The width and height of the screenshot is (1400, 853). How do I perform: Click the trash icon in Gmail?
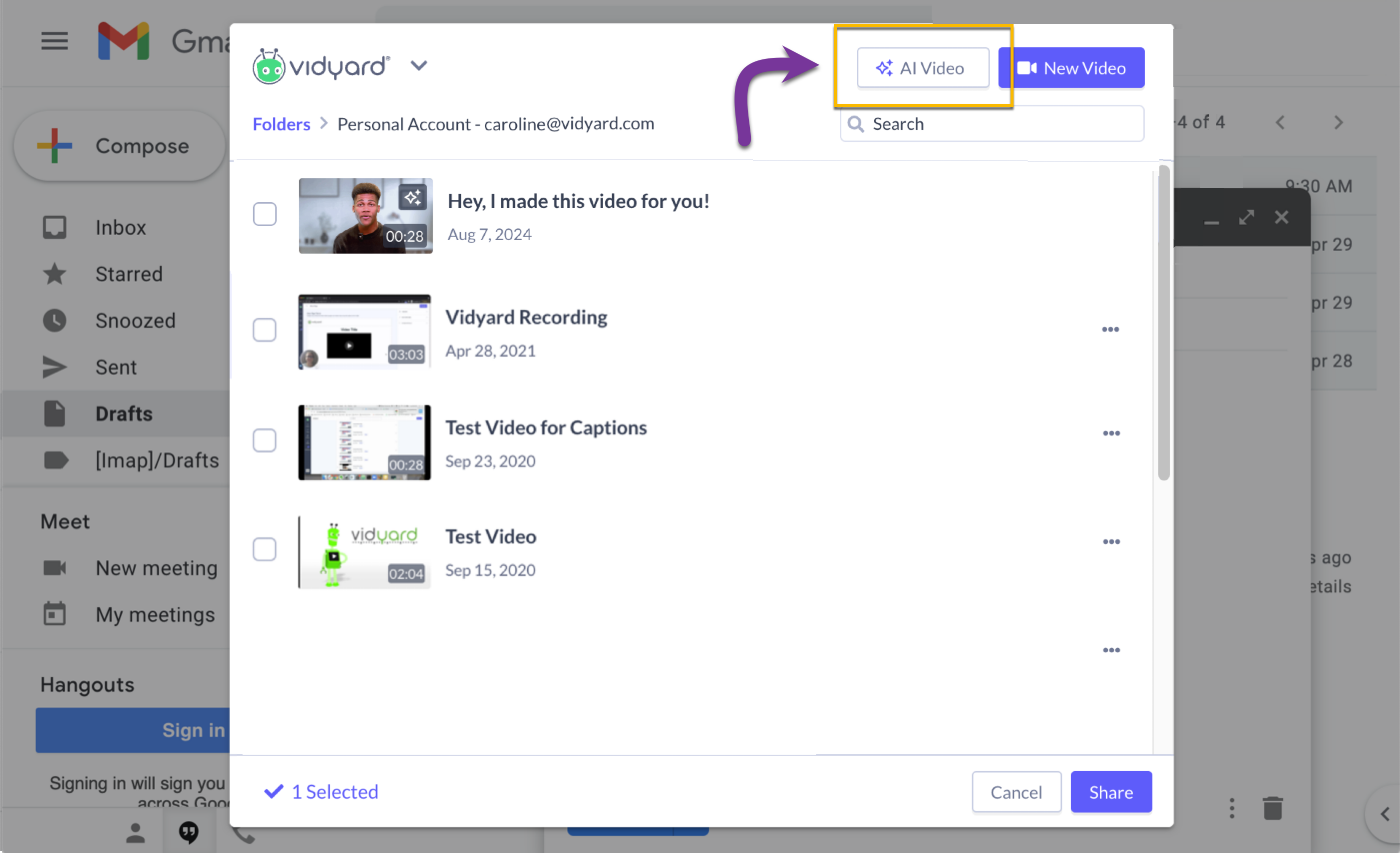[1272, 808]
